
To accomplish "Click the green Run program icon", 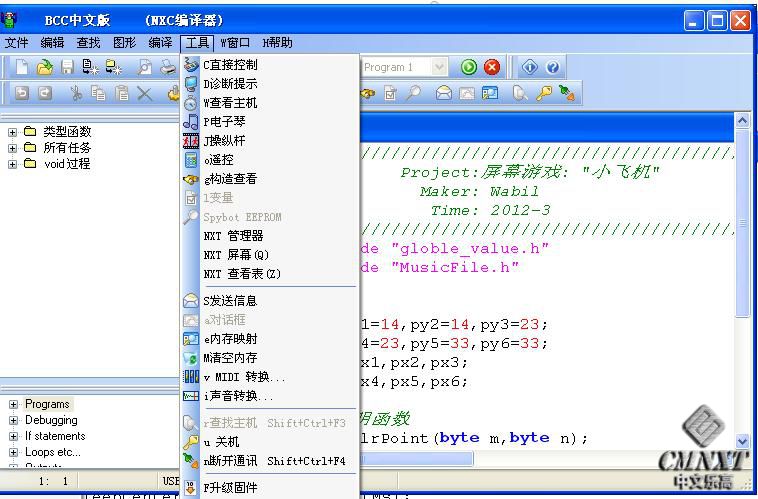I will (x=468, y=67).
